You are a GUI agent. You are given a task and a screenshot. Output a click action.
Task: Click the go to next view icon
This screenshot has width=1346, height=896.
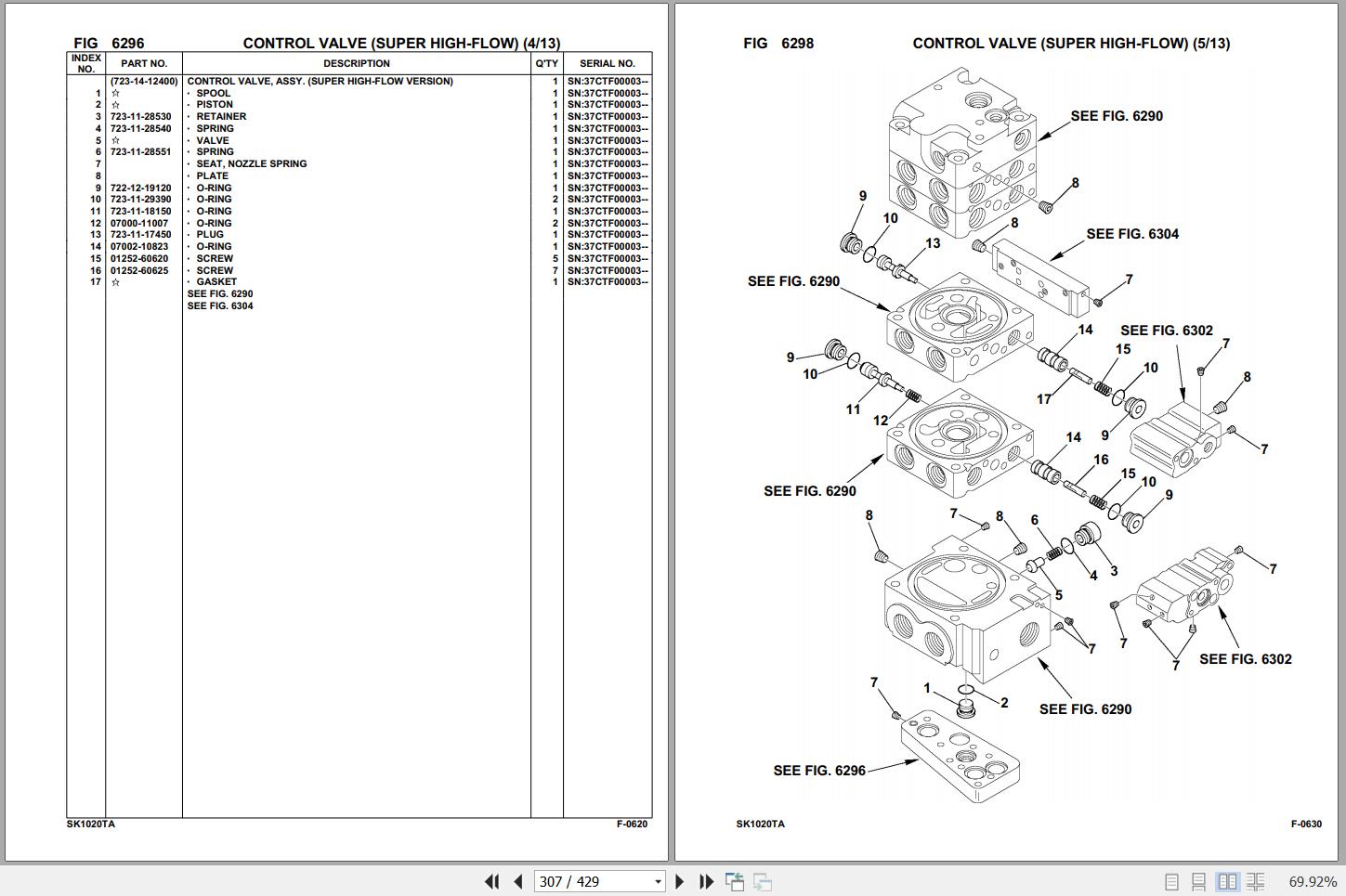click(x=763, y=881)
